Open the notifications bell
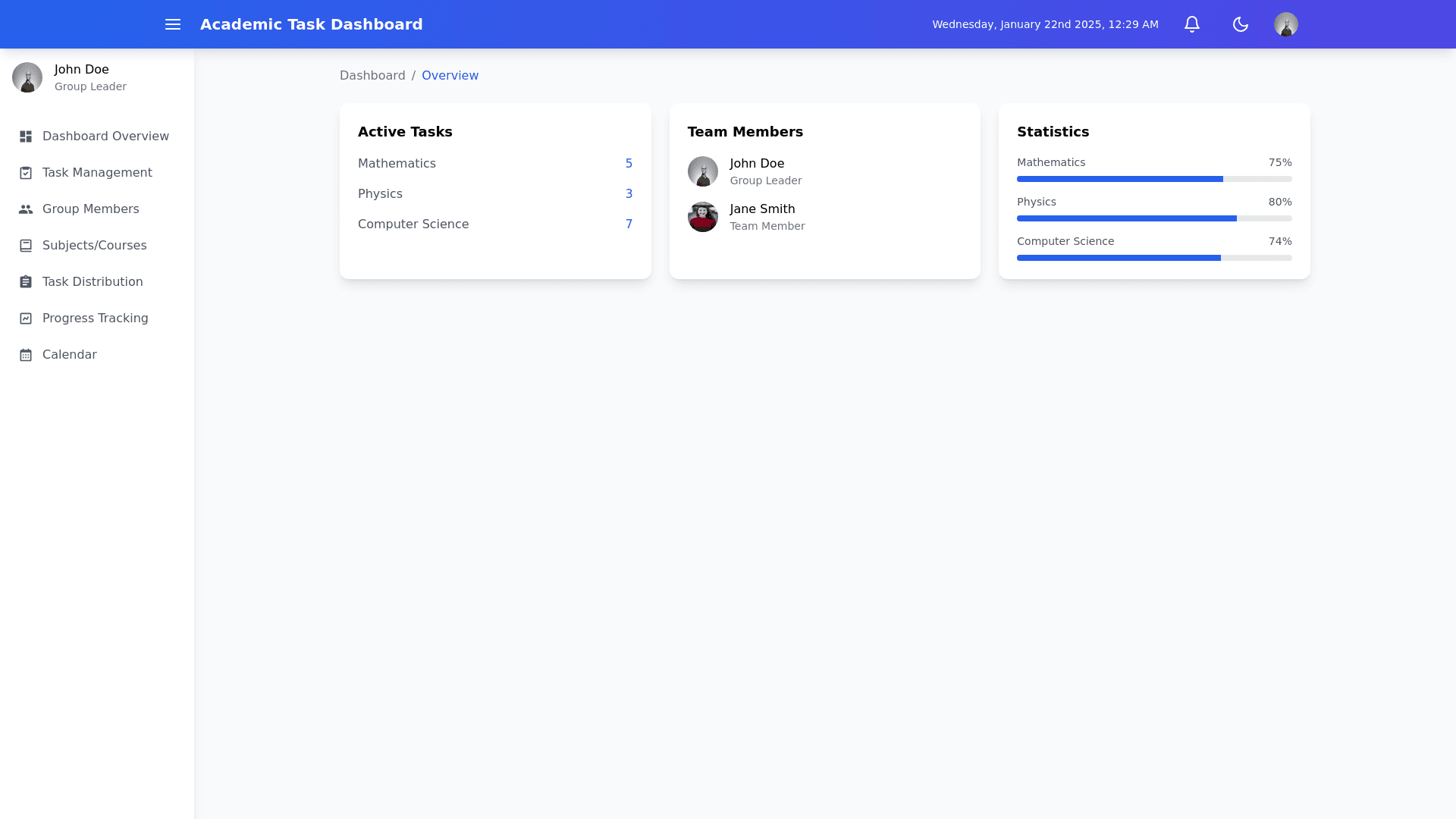This screenshot has height=819, width=1456. tap(1192, 24)
